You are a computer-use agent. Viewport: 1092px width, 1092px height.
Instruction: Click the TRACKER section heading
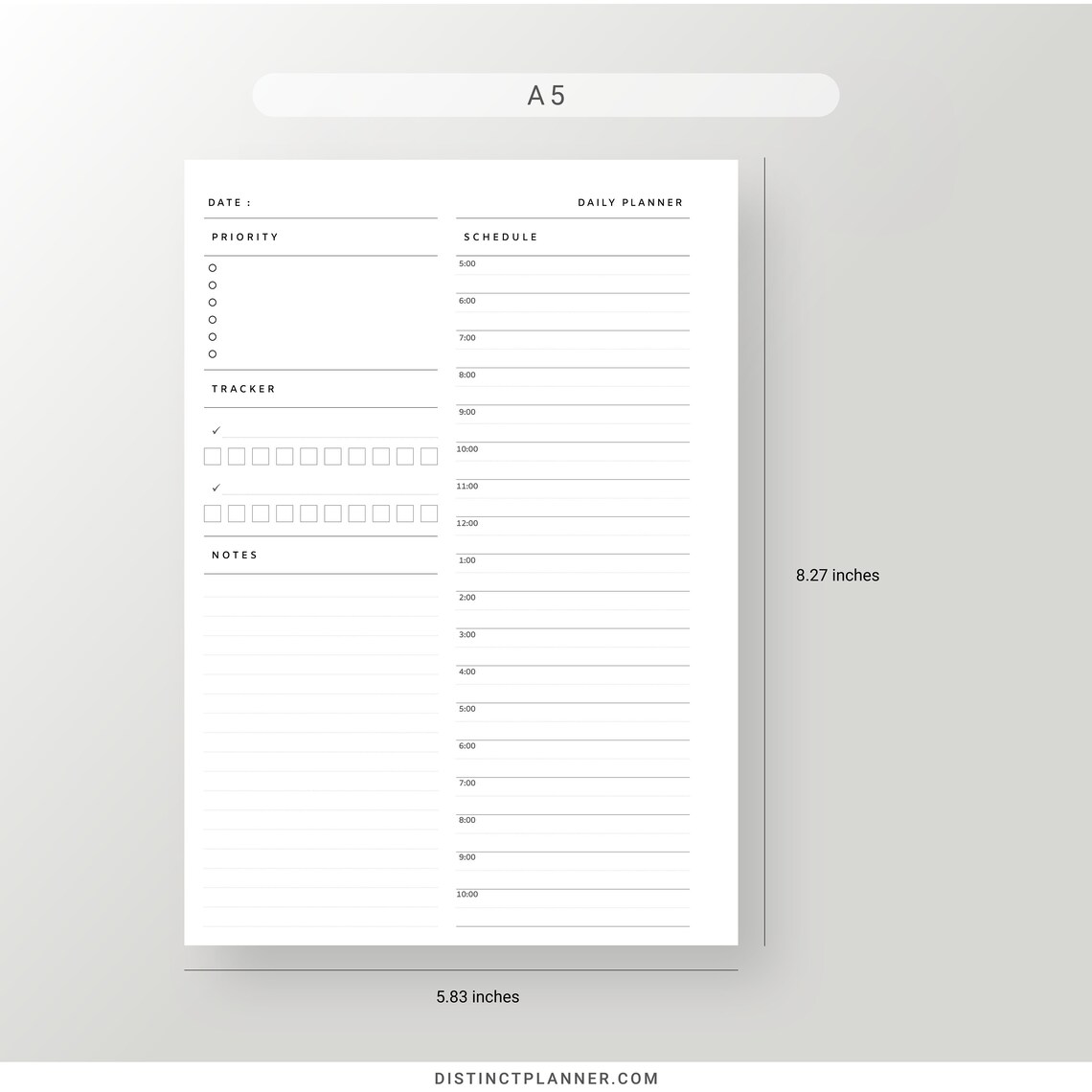point(243,389)
